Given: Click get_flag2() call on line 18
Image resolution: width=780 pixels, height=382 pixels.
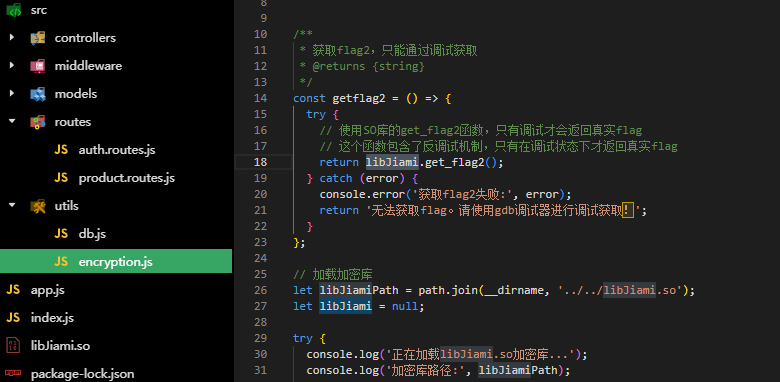Looking at the screenshot, I should coord(461,162).
